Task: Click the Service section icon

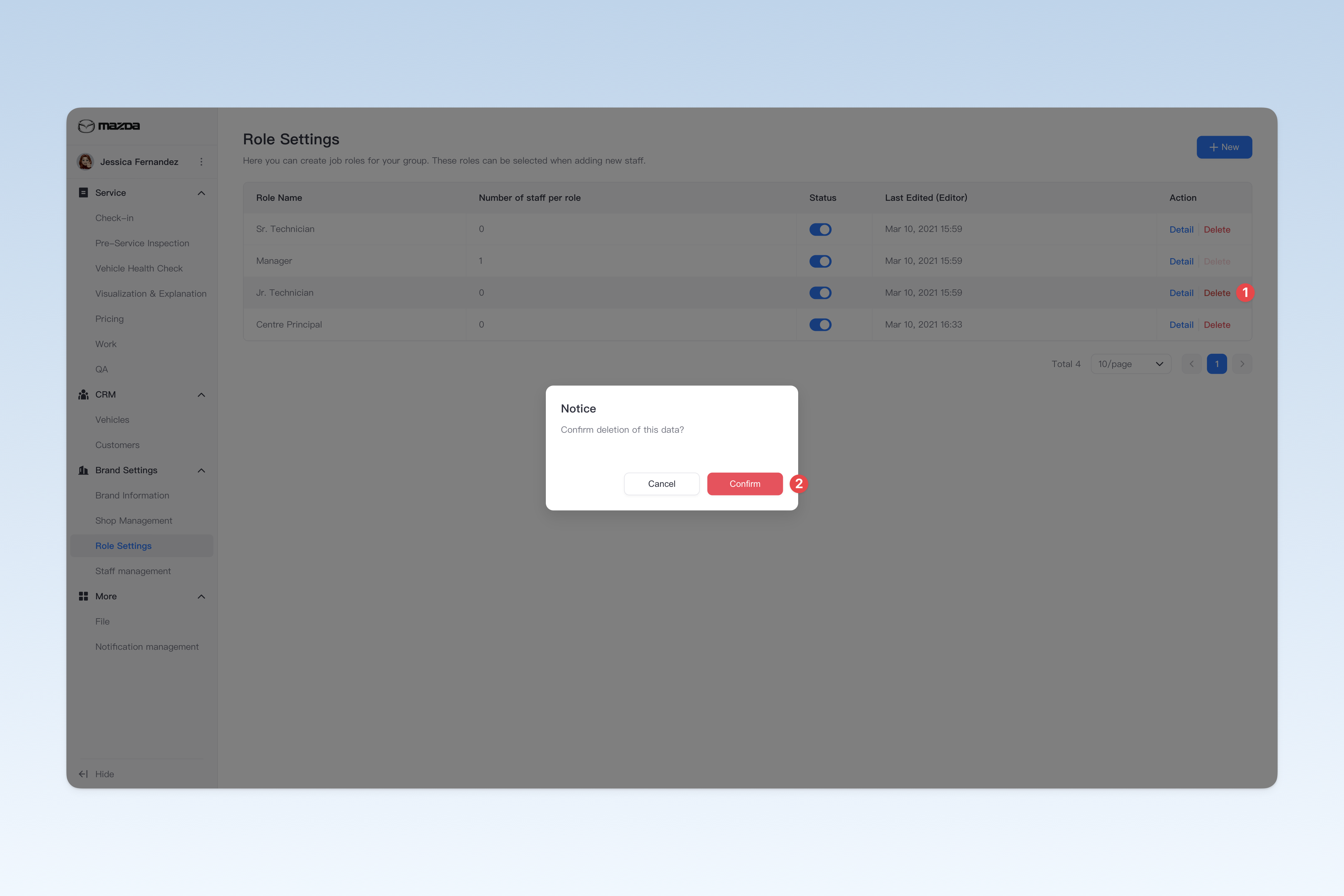Action: coord(83,192)
